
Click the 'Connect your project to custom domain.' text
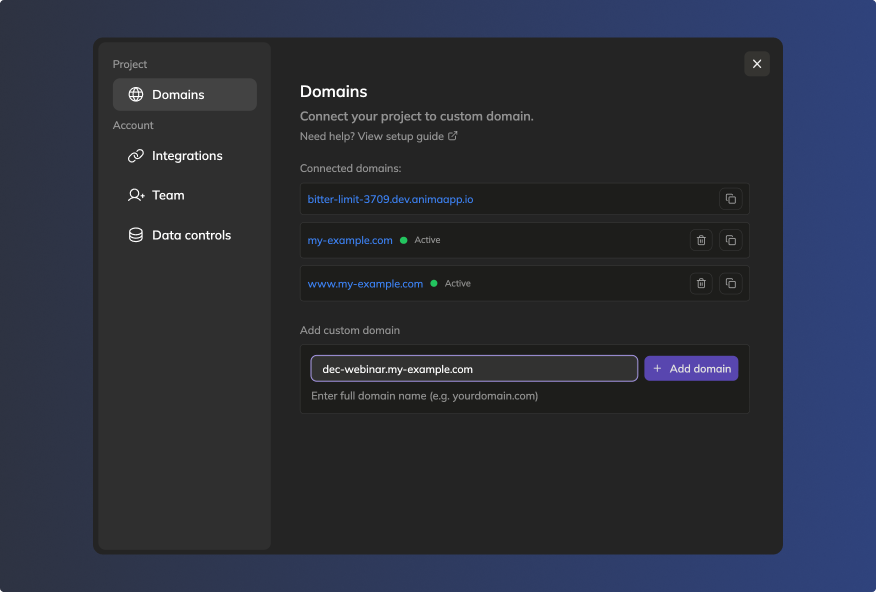[417, 116]
